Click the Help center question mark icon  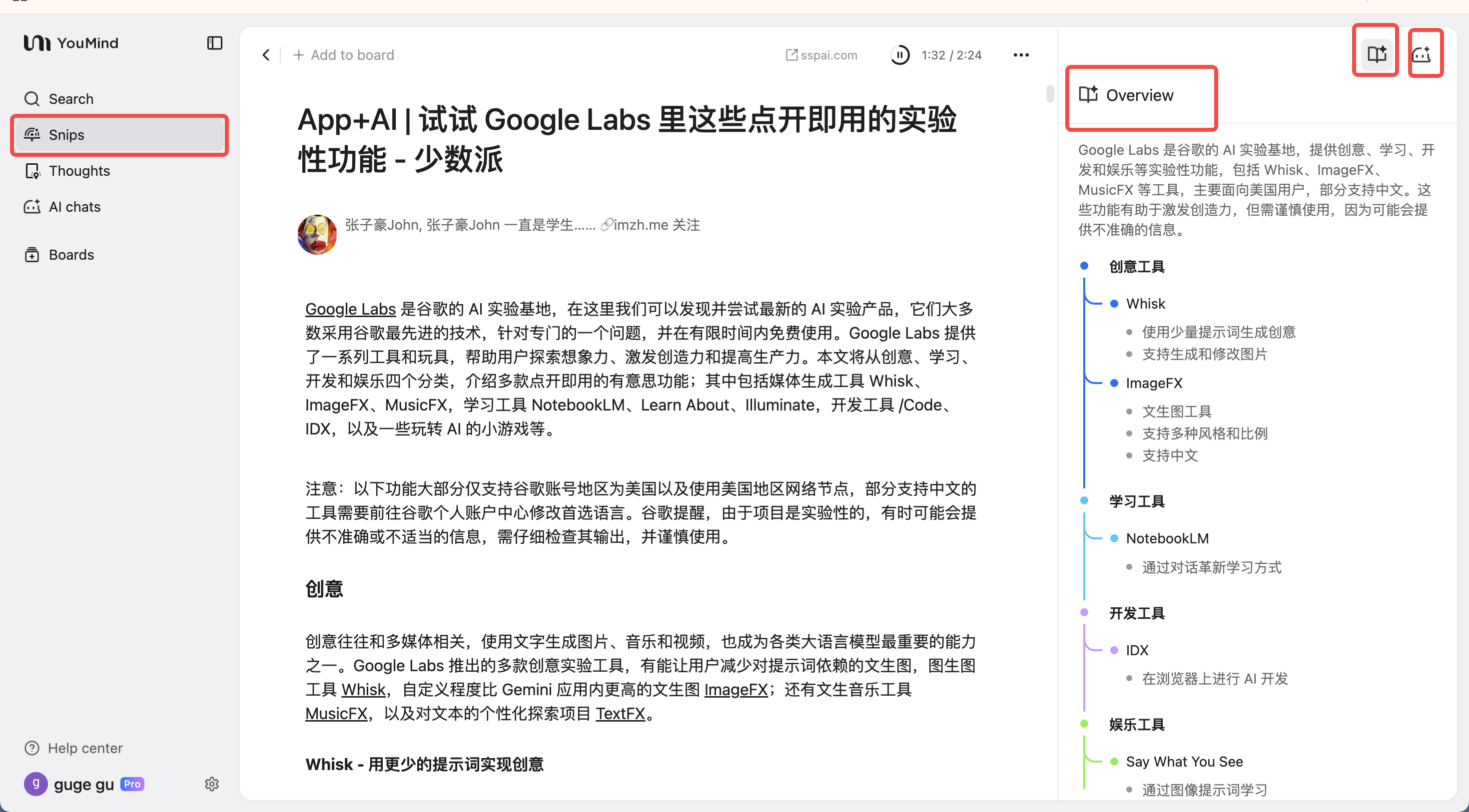tap(32, 748)
